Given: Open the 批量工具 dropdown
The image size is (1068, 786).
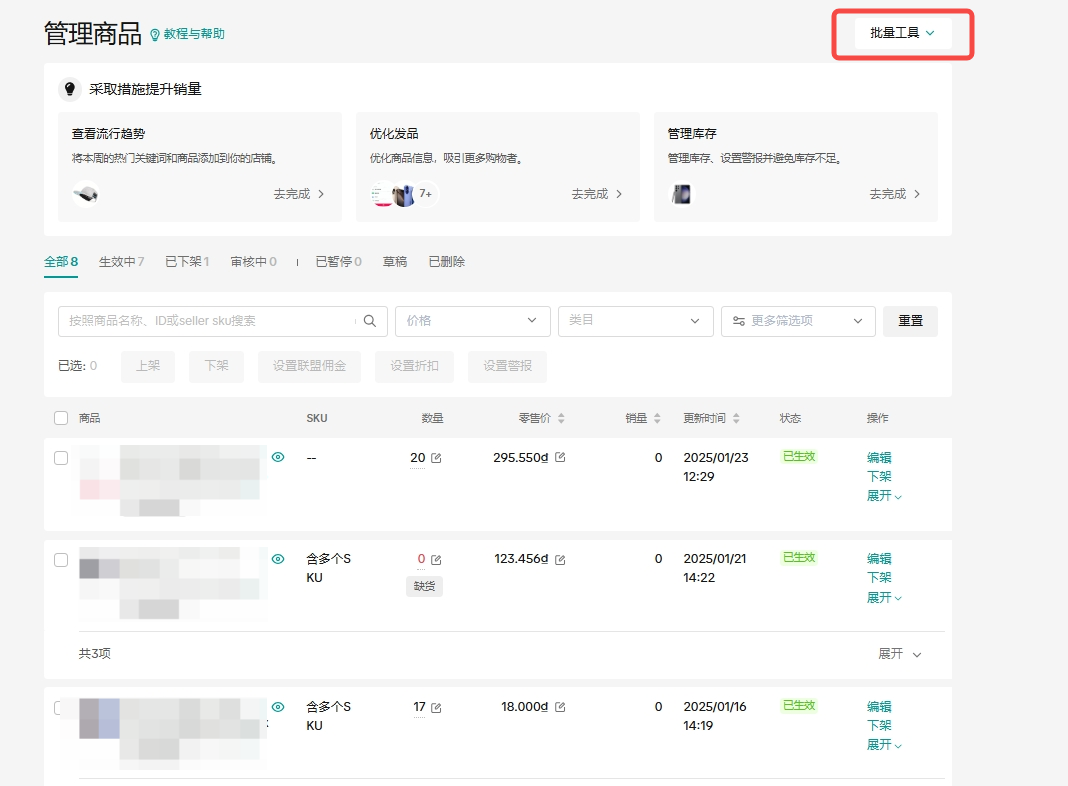Looking at the screenshot, I should 902,33.
